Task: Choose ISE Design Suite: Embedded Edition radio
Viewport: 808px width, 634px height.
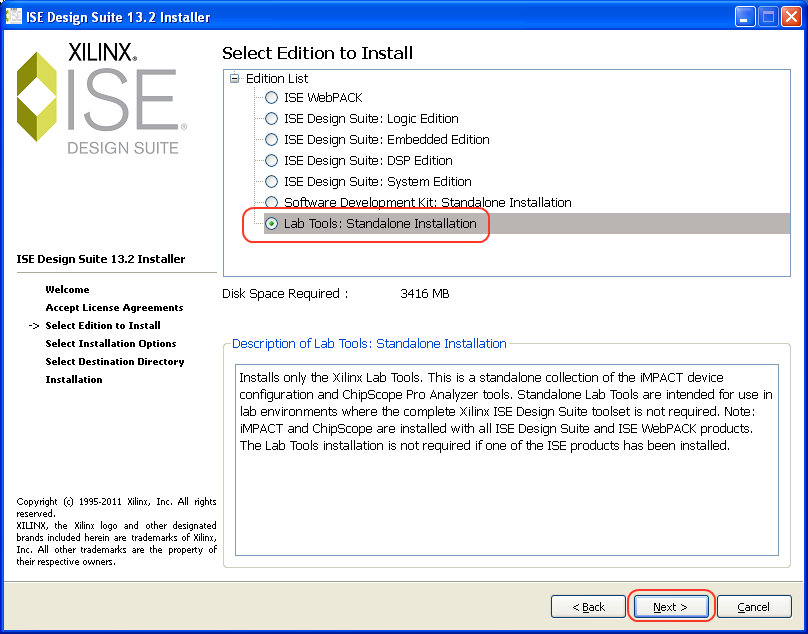Action: 271,140
